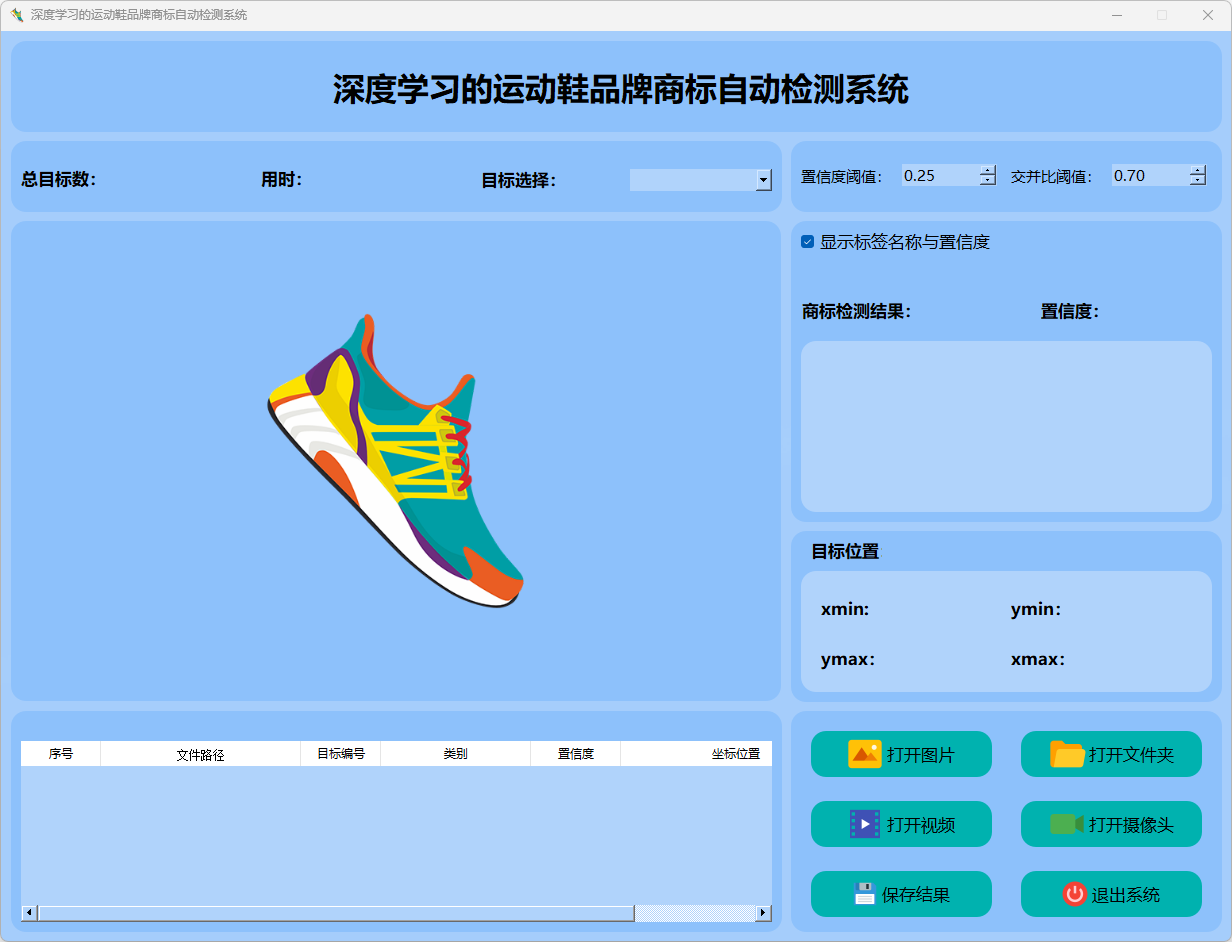
Task: Click the film icon for Open Video
Action: coord(864,824)
